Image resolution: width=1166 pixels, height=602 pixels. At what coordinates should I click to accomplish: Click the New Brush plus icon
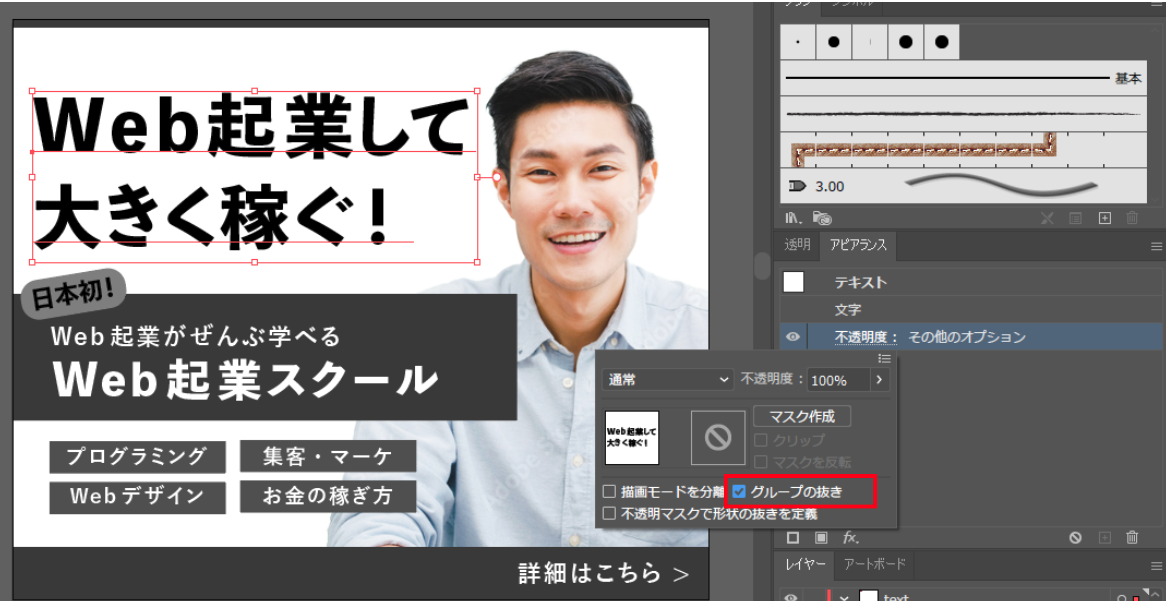(1105, 218)
